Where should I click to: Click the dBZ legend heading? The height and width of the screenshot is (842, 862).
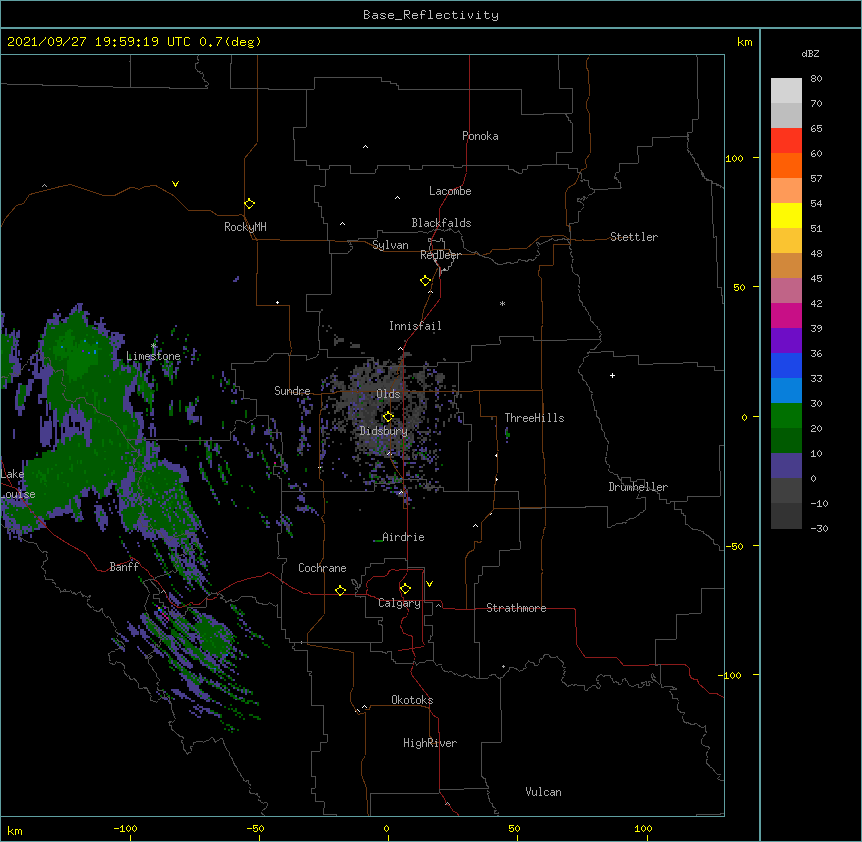810,53
